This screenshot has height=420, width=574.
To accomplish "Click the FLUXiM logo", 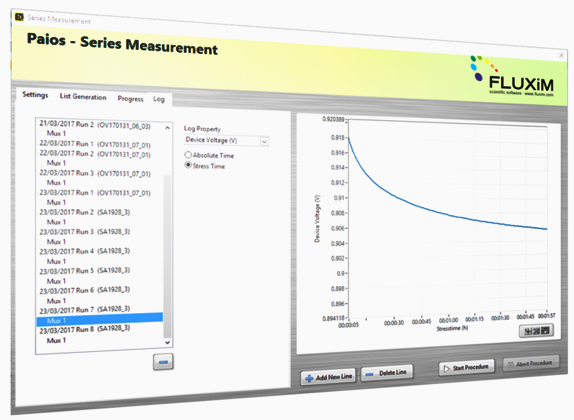I will (x=512, y=77).
